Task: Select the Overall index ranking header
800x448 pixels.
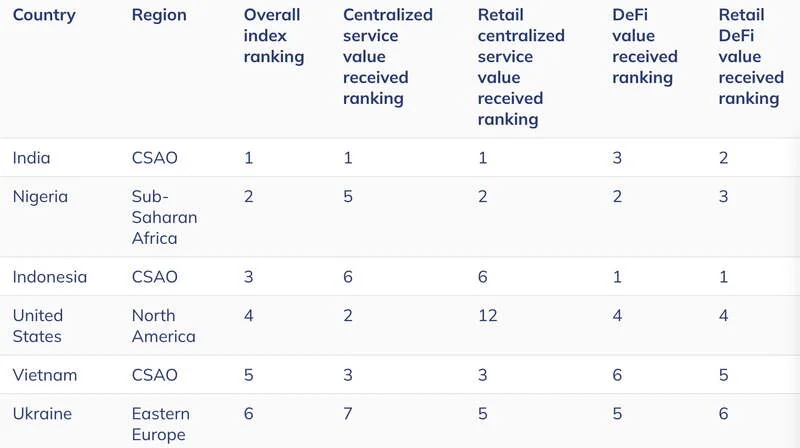Action: (273, 36)
